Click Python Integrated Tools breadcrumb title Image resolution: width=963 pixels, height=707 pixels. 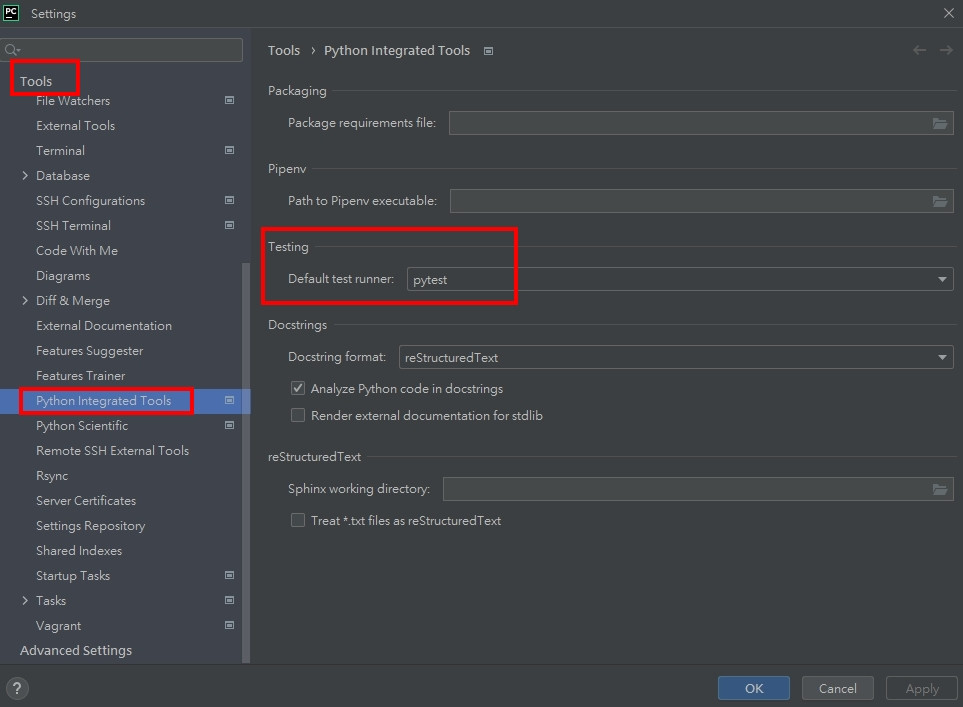coord(397,50)
